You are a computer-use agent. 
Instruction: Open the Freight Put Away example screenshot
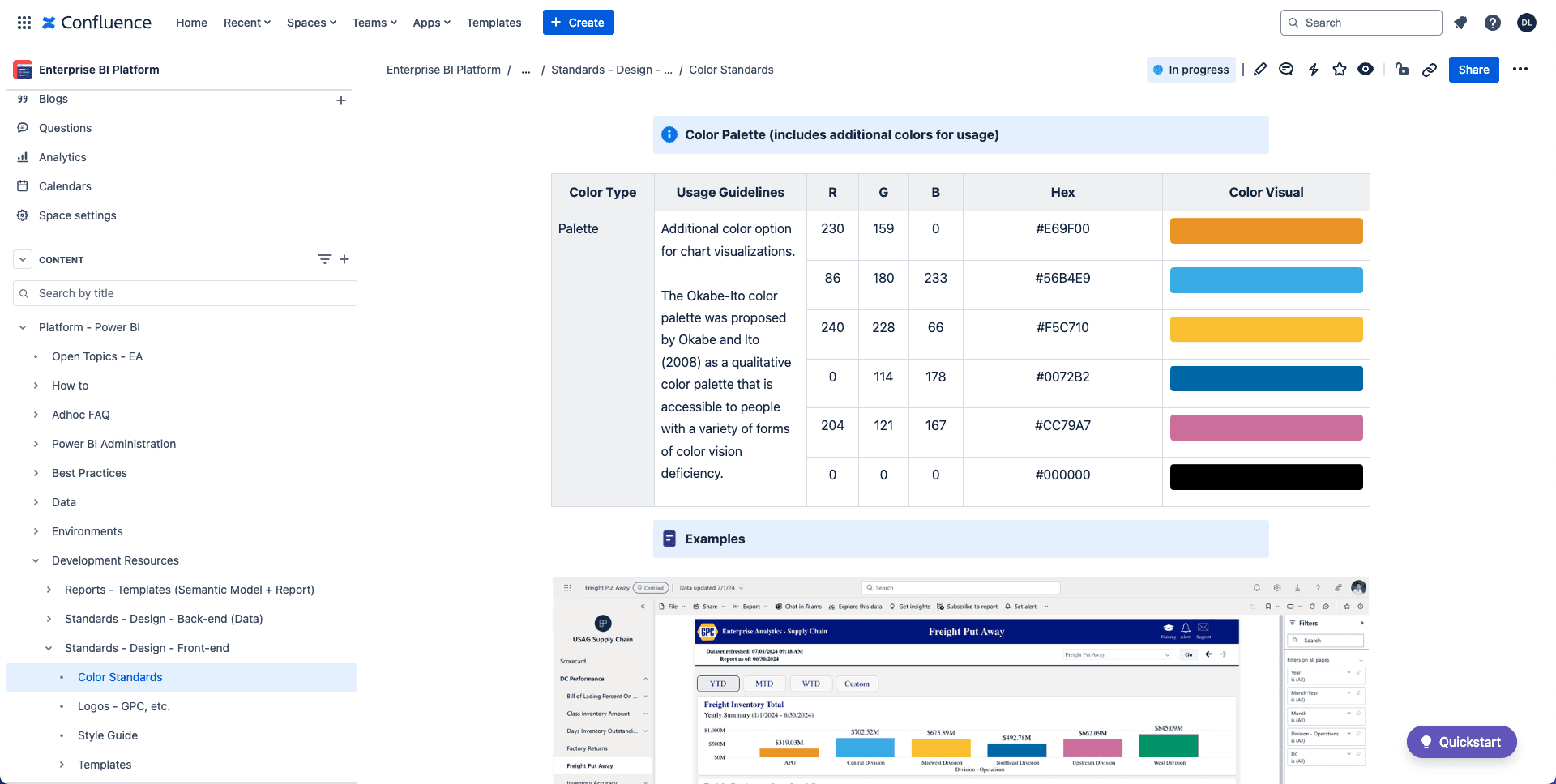point(960,680)
